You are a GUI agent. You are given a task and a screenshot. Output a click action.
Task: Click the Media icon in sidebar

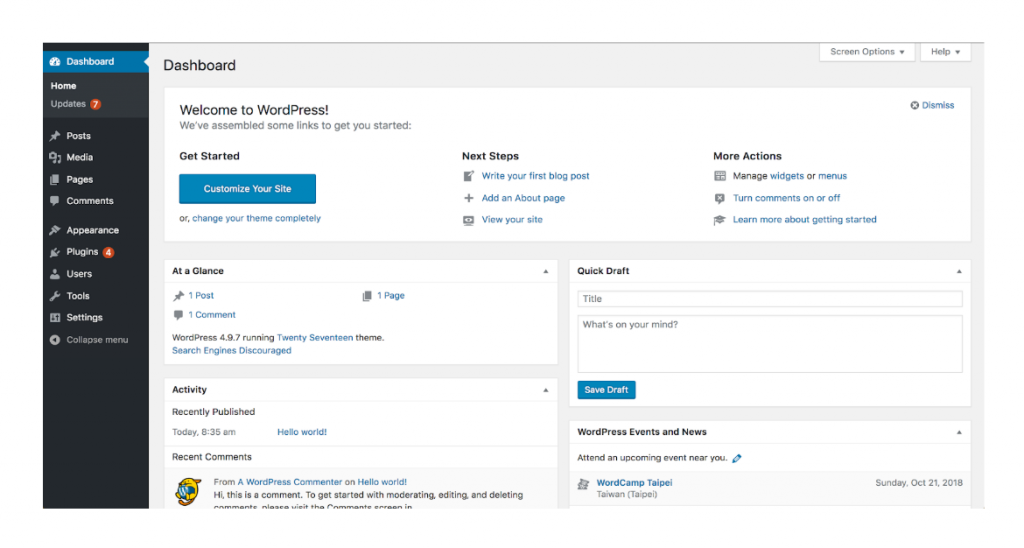coord(55,158)
